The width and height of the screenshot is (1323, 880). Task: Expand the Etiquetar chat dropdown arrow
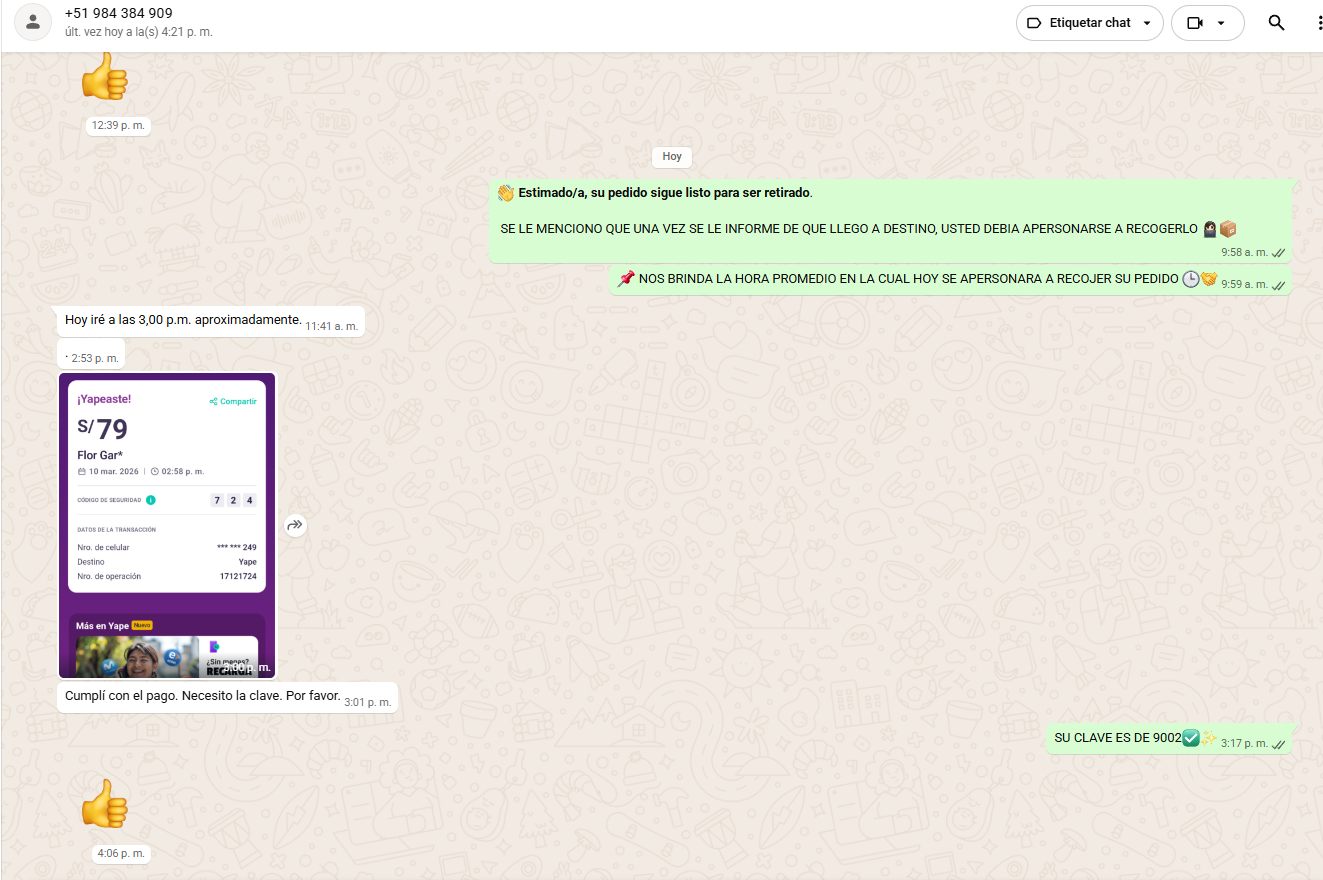coord(1147,23)
